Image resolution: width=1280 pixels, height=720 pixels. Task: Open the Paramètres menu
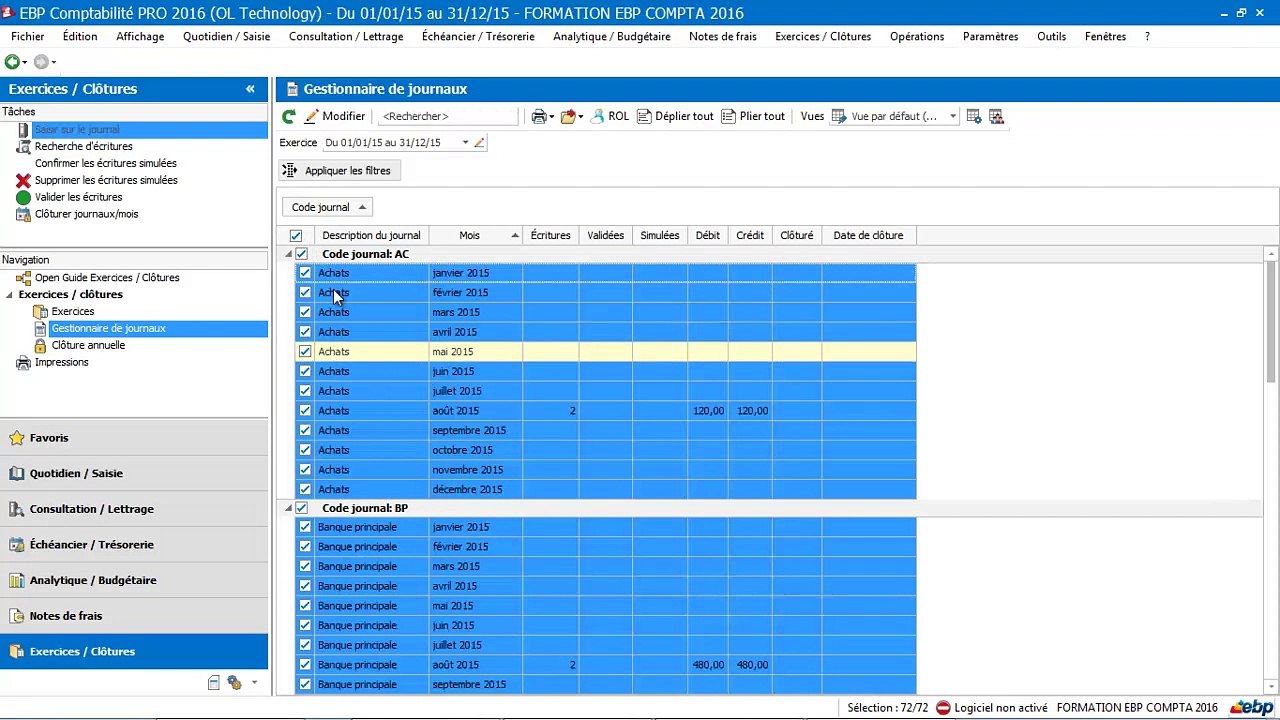990,36
